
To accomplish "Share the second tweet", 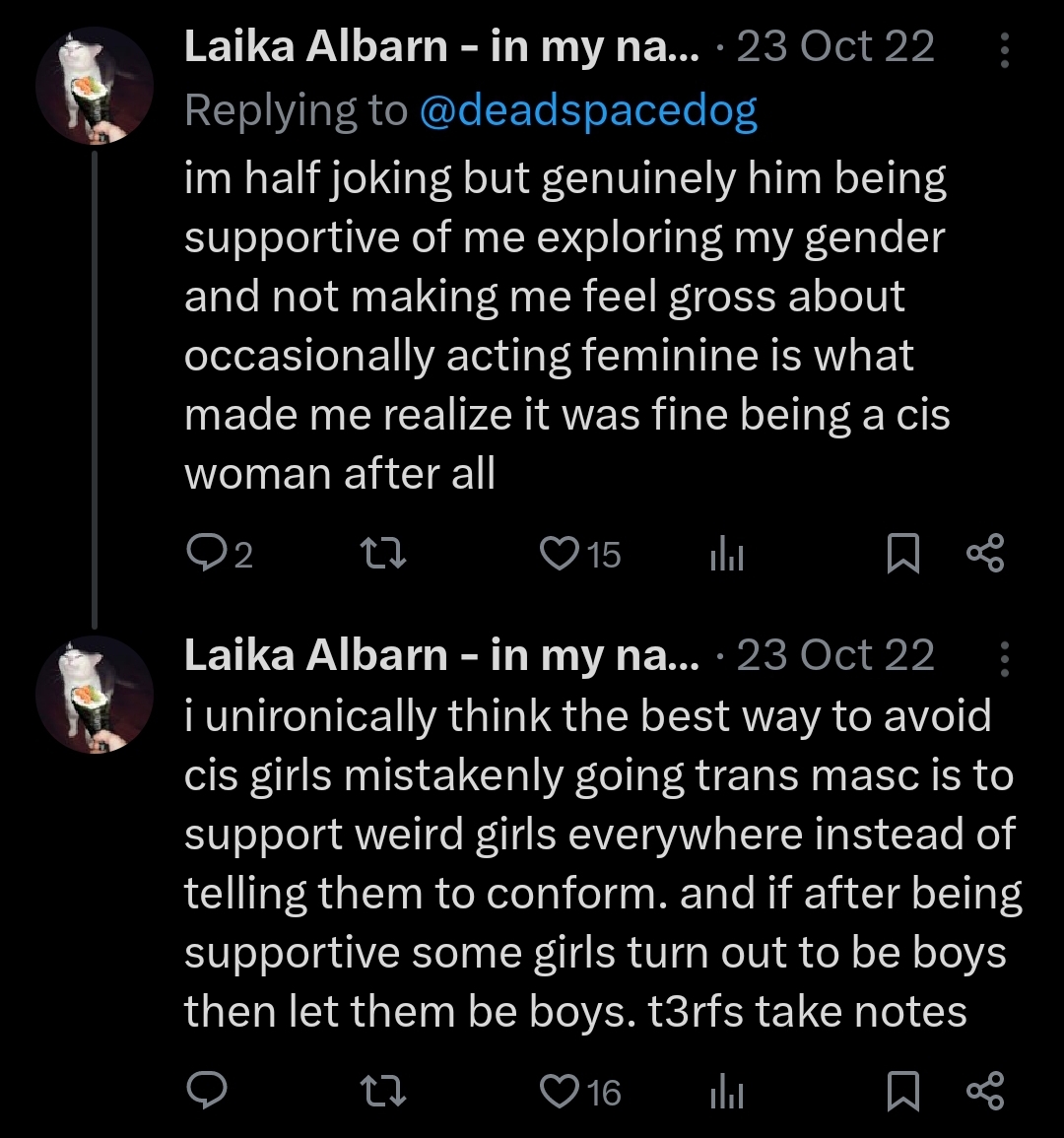I will pos(985,1090).
